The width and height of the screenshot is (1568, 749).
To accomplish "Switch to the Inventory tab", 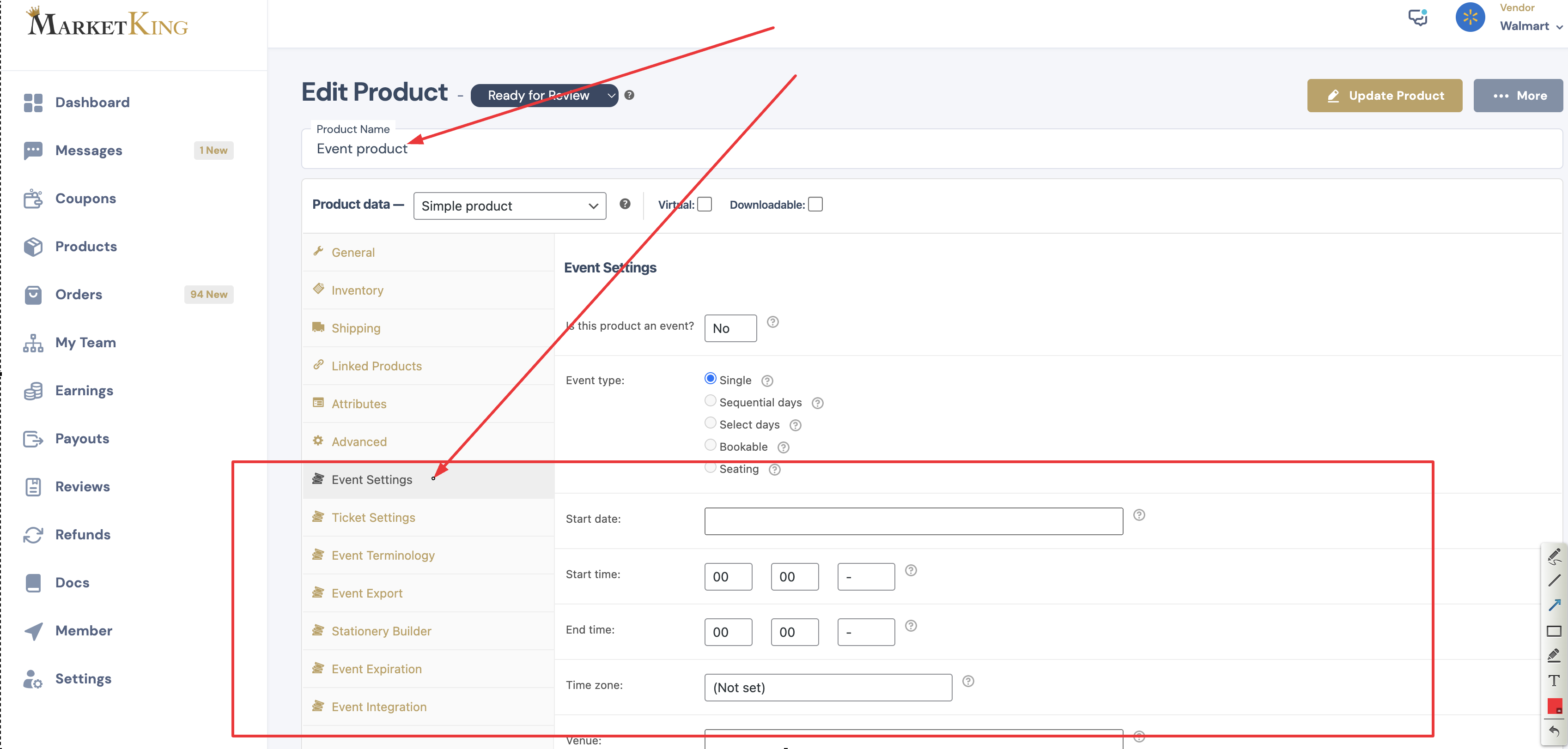I will click(428, 290).
